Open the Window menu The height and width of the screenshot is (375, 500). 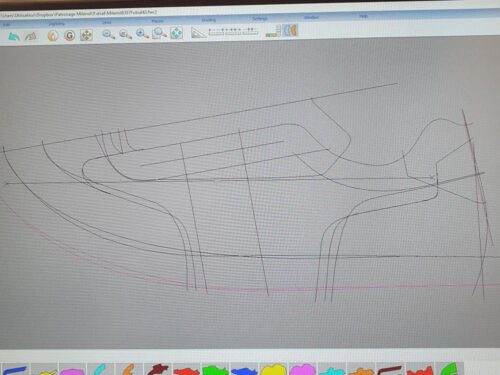(x=311, y=17)
